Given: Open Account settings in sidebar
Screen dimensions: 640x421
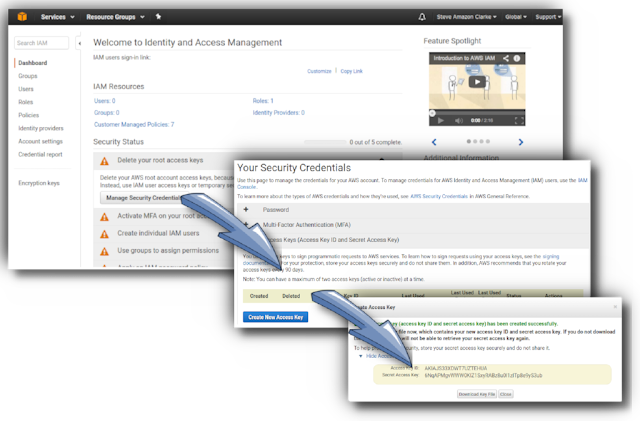Looking at the screenshot, I should 40,141.
